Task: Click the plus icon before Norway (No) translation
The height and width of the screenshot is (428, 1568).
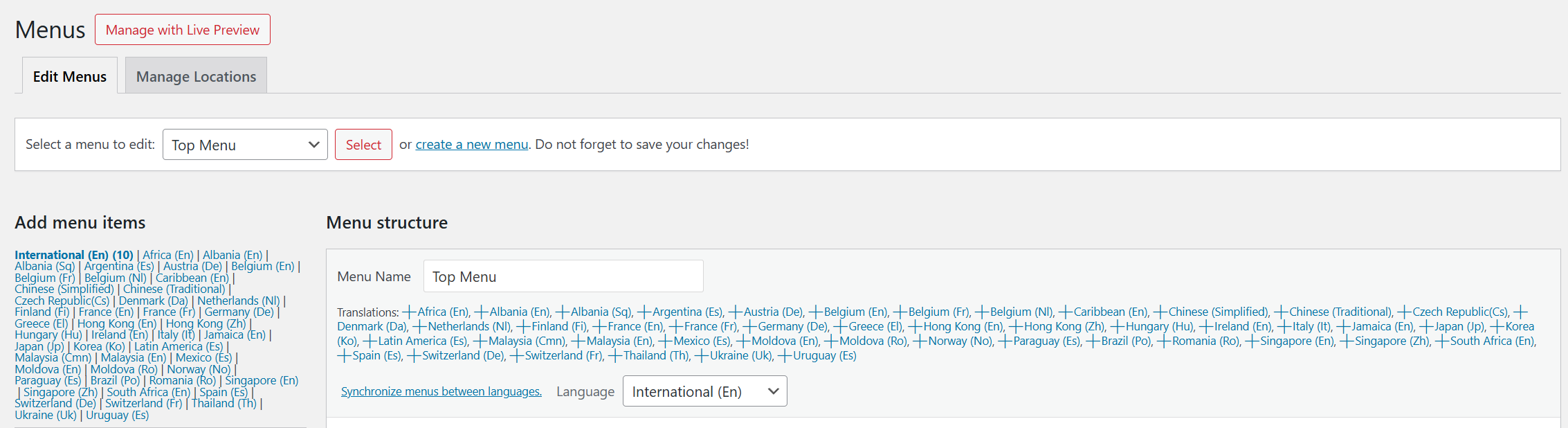Action: tap(920, 341)
